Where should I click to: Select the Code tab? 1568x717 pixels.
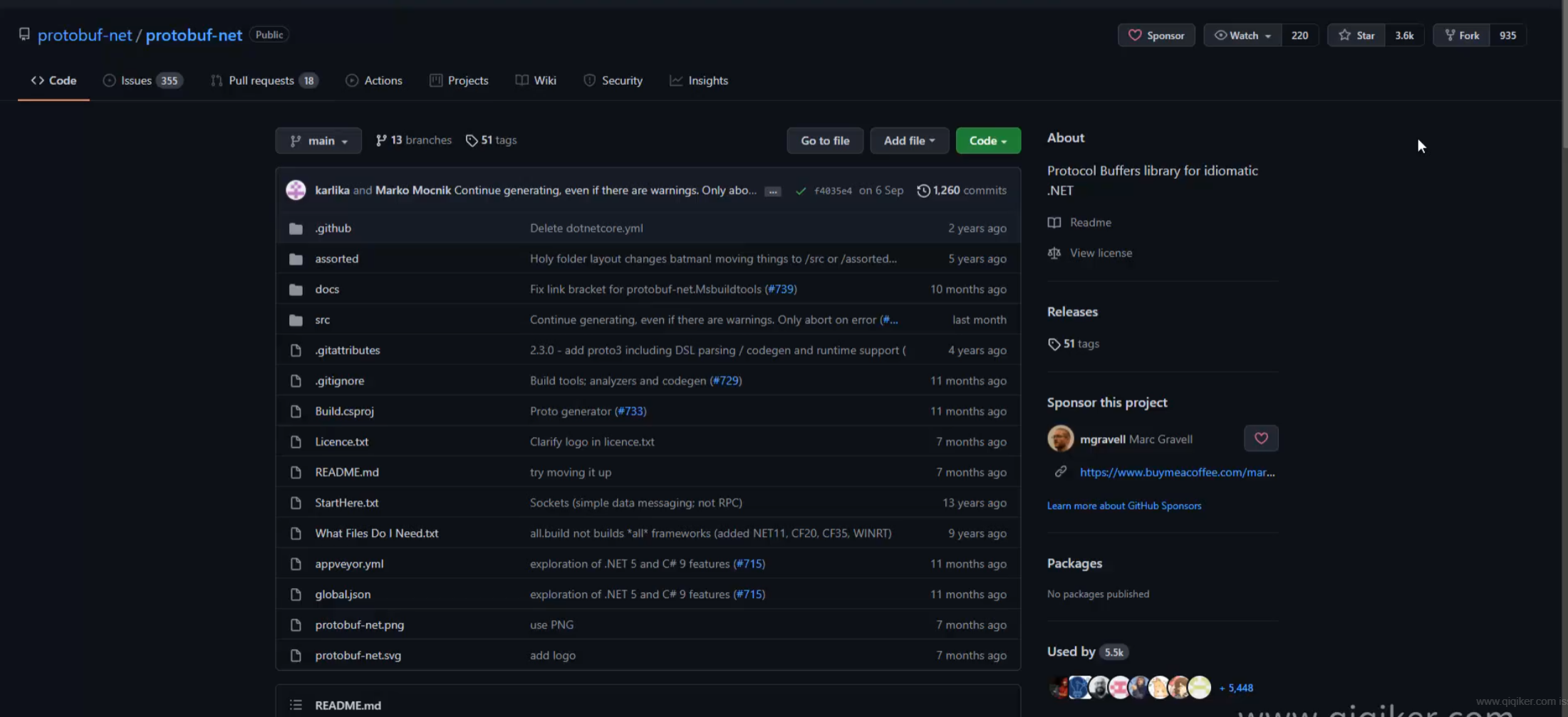[53, 80]
